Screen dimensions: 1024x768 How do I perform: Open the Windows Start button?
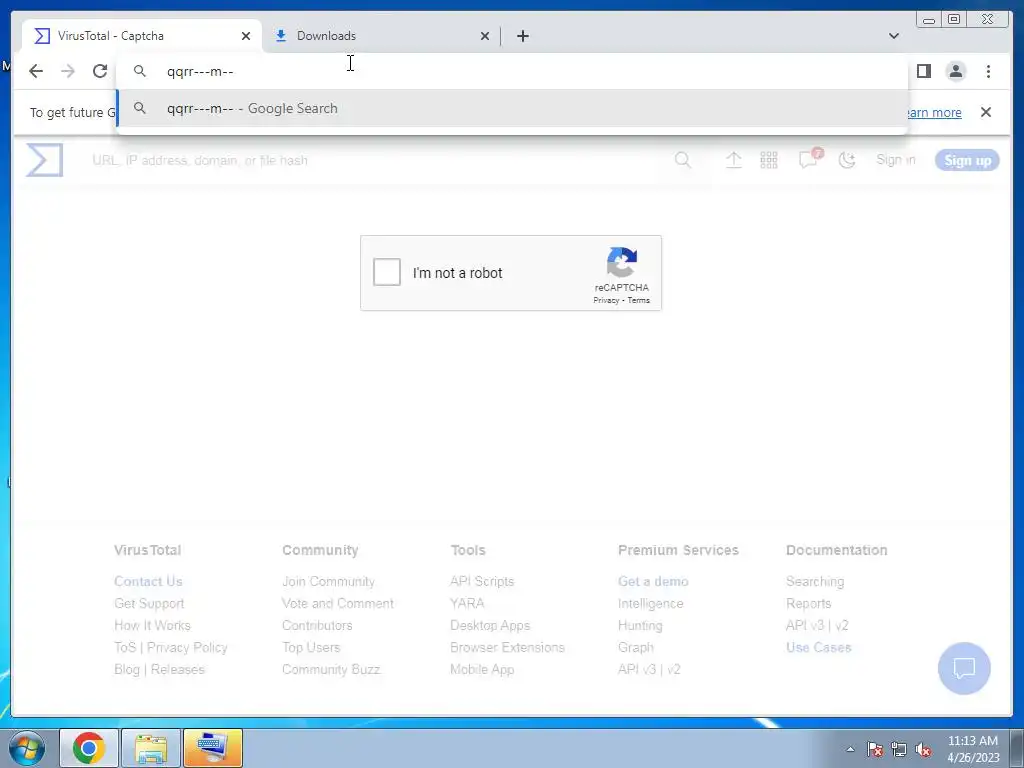[26, 748]
